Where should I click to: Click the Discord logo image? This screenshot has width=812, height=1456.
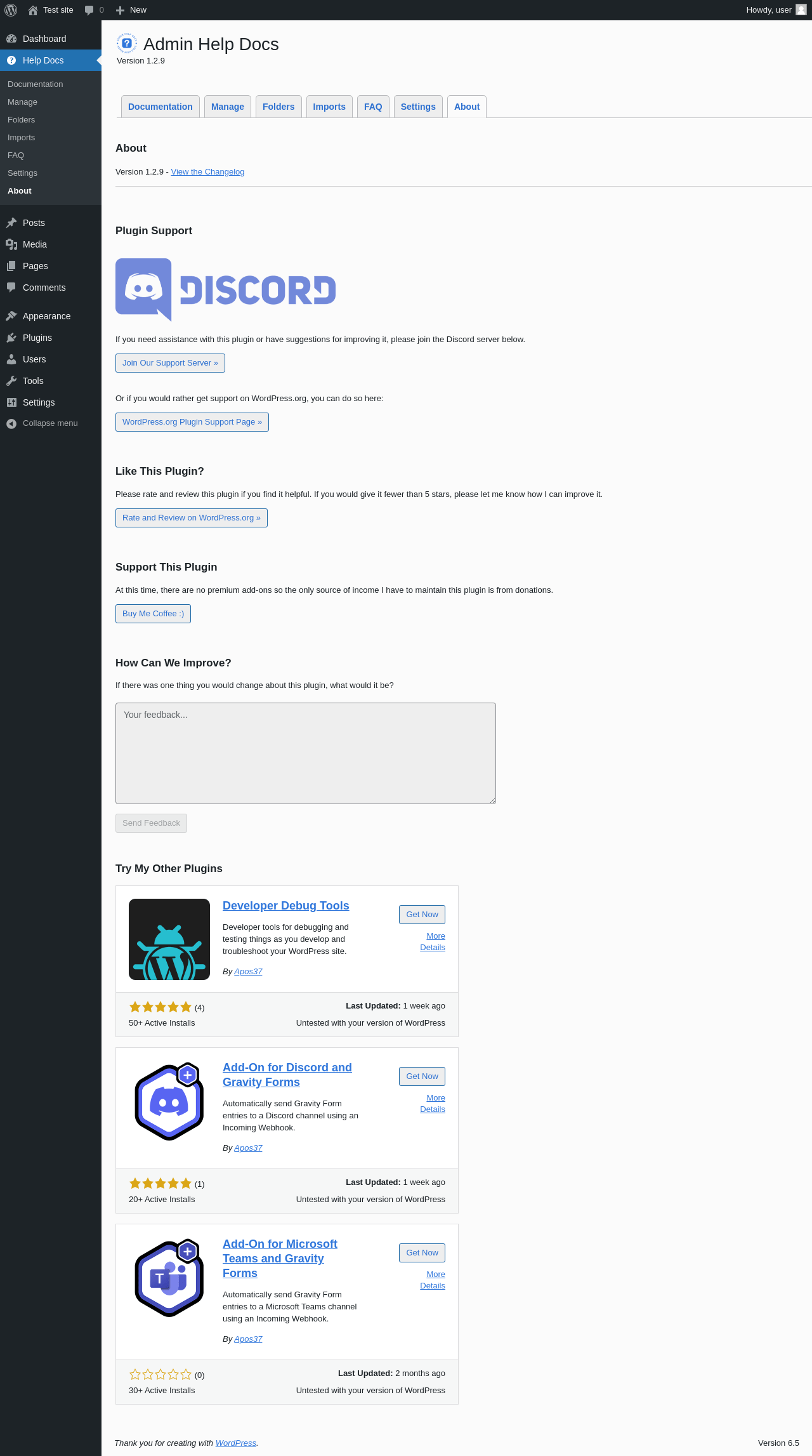(226, 290)
